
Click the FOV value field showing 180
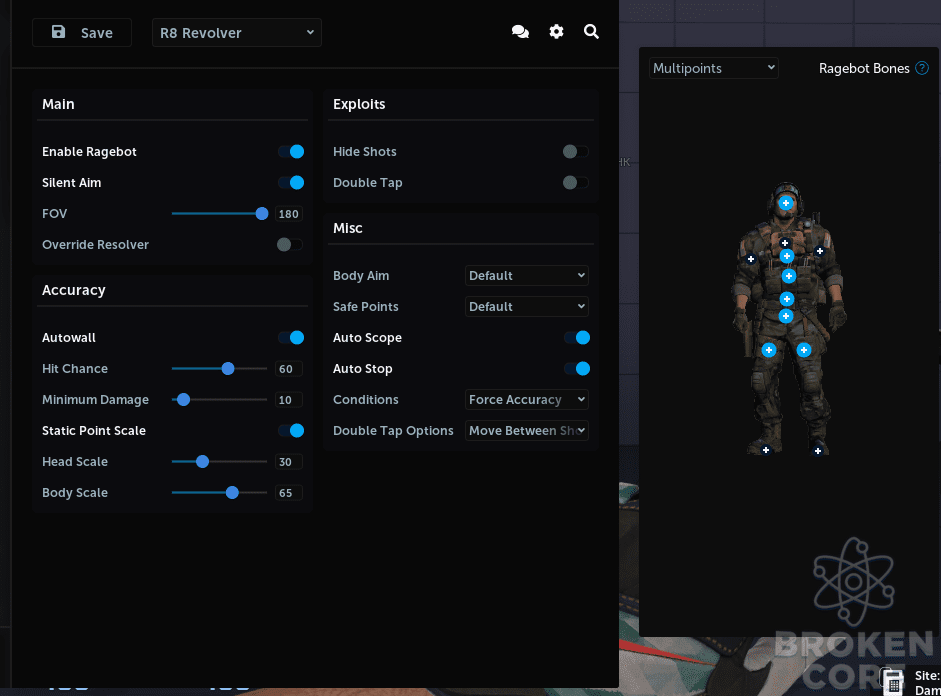[x=289, y=214]
